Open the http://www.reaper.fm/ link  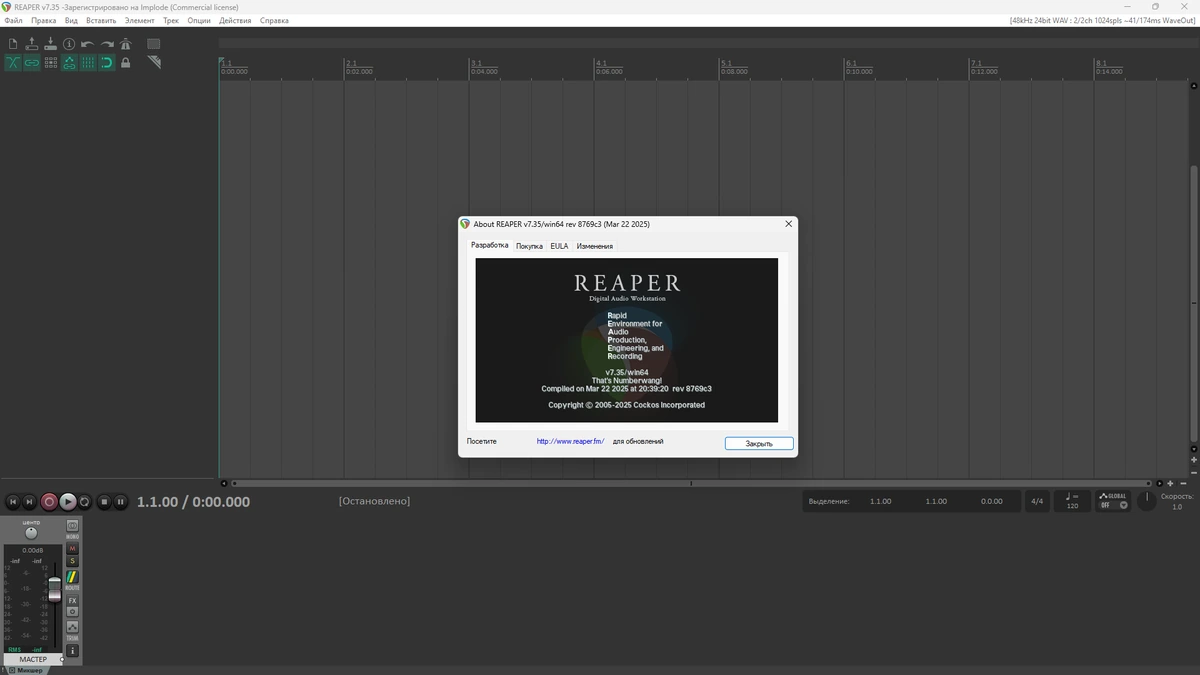[x=570, y=441]
